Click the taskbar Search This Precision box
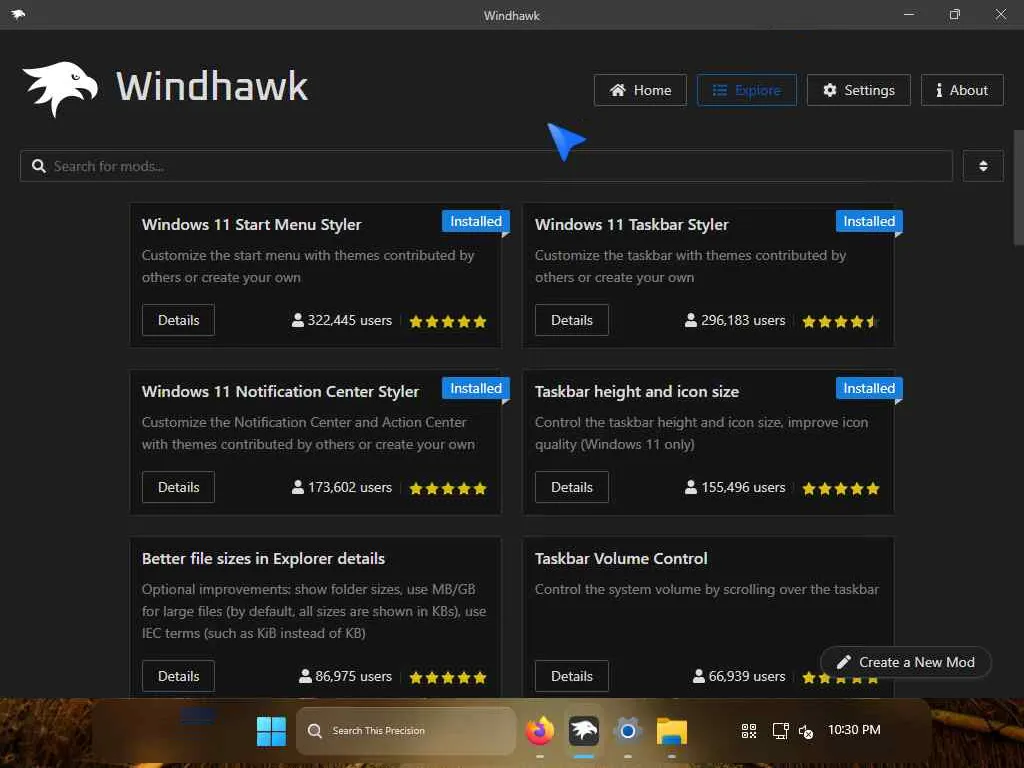Image resolution: width=1024 pixels, height=768 pixels. 406,731
